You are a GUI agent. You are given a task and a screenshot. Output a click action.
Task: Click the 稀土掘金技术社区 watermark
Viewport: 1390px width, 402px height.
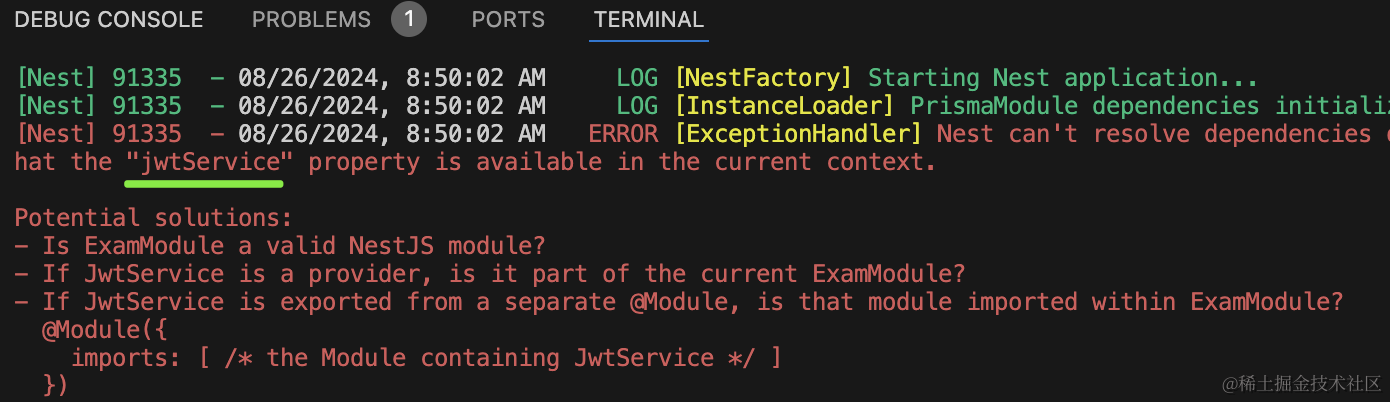click(x=1299, y=383)
